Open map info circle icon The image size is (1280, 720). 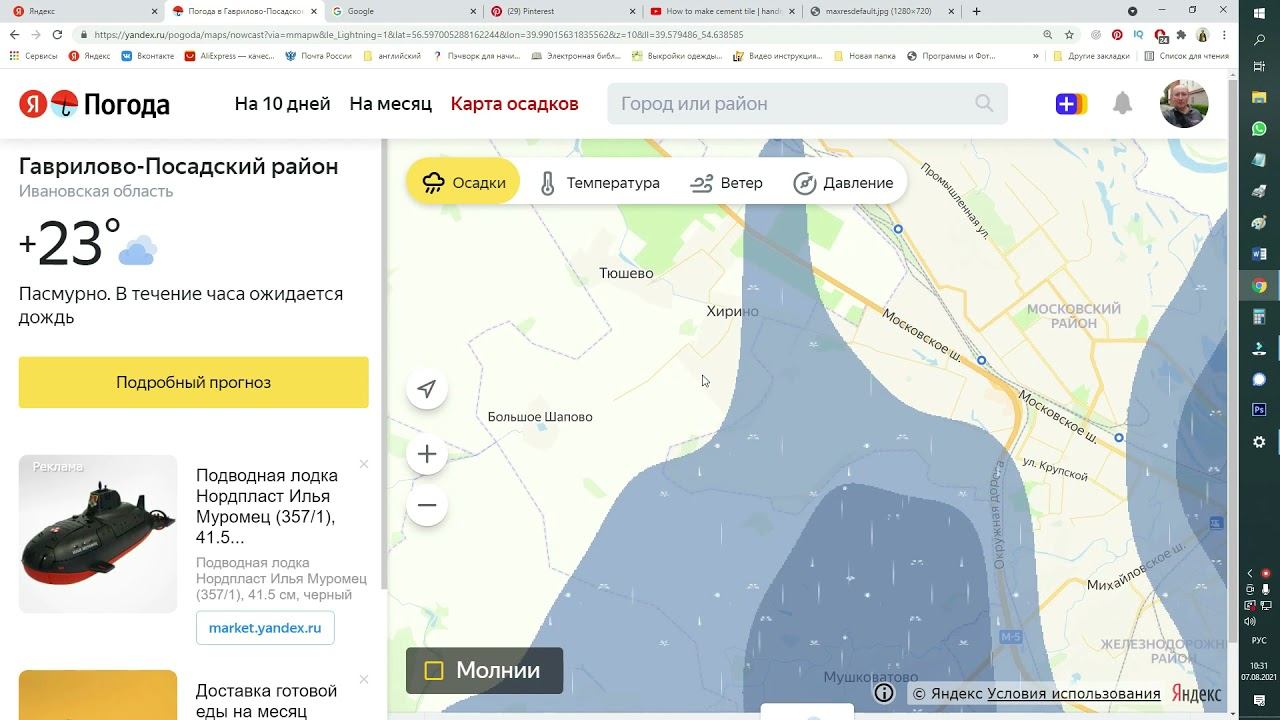[x=884, y=693]
